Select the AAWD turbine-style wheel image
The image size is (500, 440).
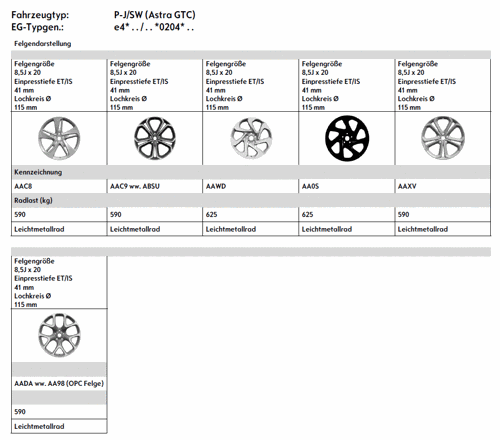(x=251, y=138)
